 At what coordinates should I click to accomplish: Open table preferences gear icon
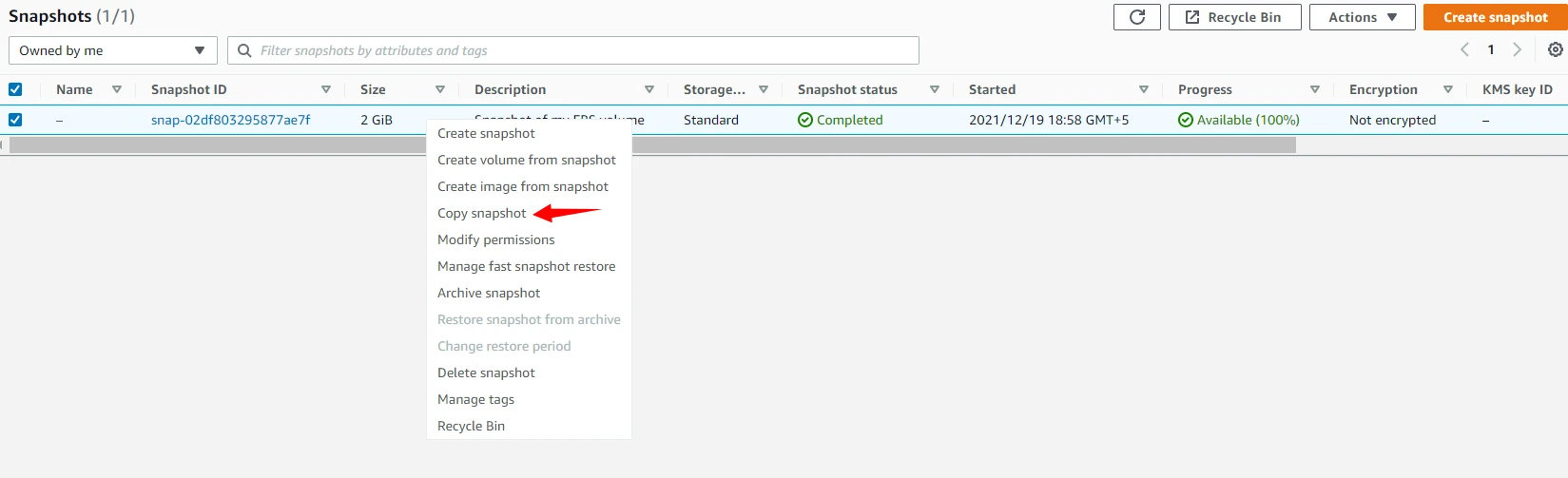(x=1555, y=49)
